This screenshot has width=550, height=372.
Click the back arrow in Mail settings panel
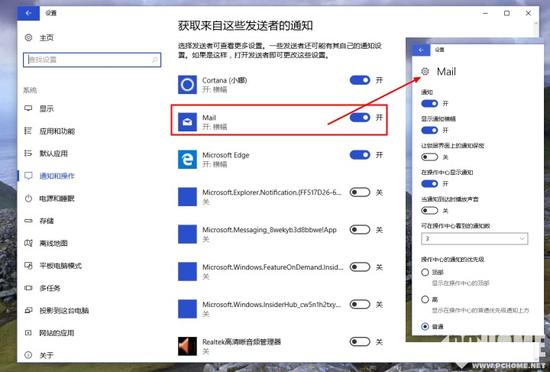pos(421,50)
